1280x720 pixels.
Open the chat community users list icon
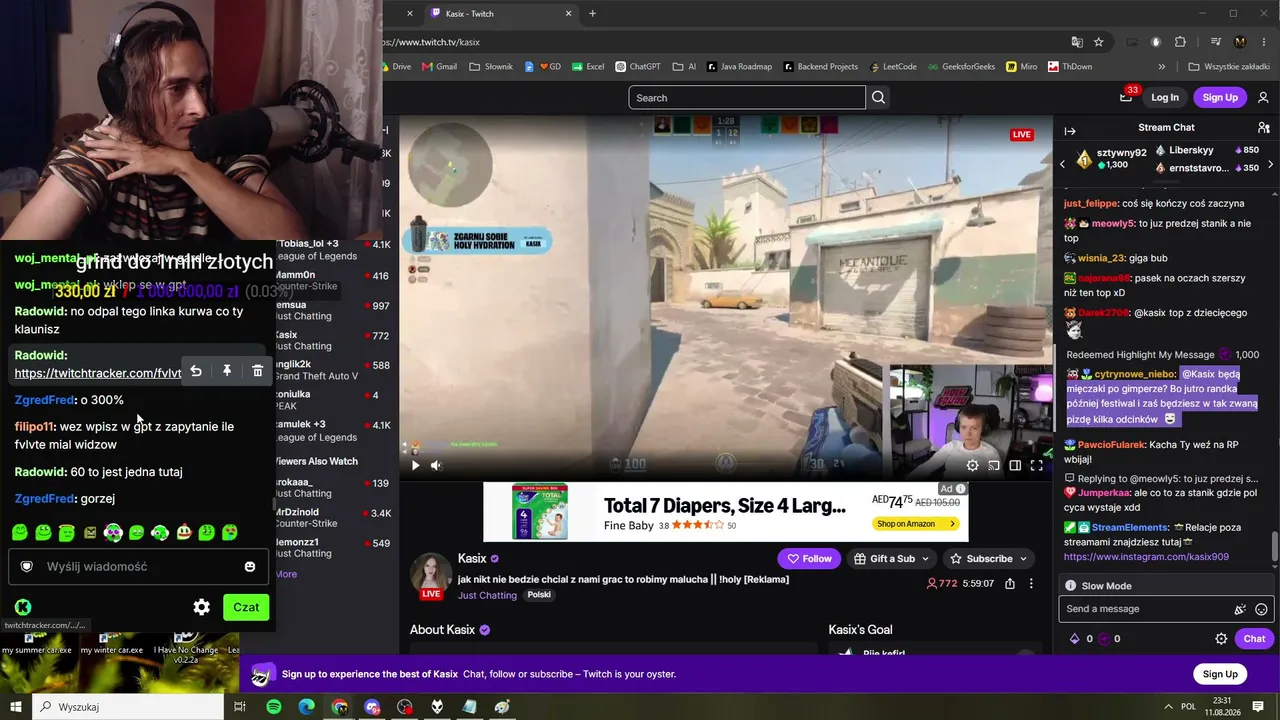click(x=1263, y=128)
